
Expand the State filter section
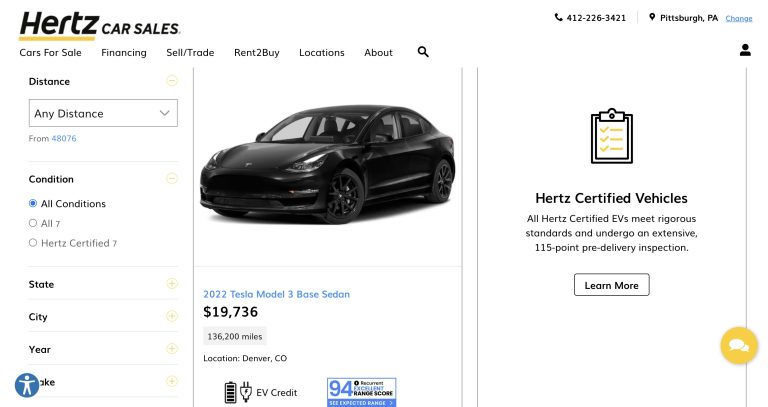point(103,284)
